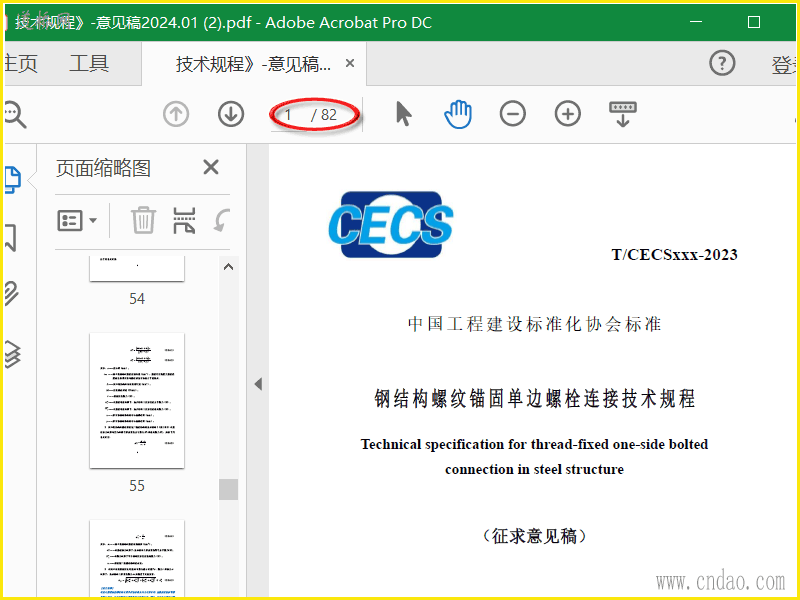Image resolution: width=800 pixels, height=600 pixels.
Task: Collapse the navigation pane with the left triangle
Action: (258, 384)
